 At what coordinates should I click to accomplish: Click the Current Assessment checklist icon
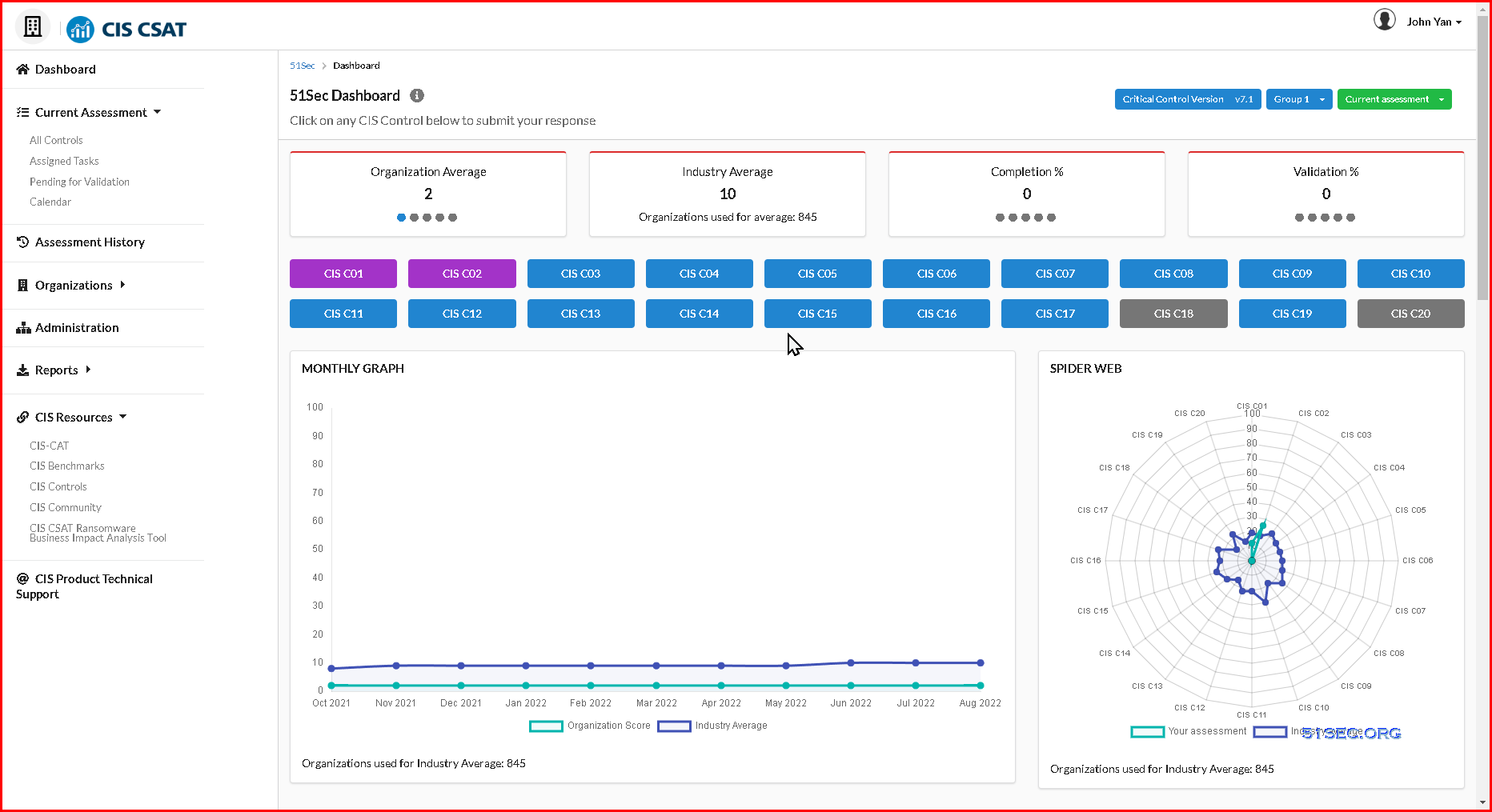pyautogui.click(x=22, y=113)
